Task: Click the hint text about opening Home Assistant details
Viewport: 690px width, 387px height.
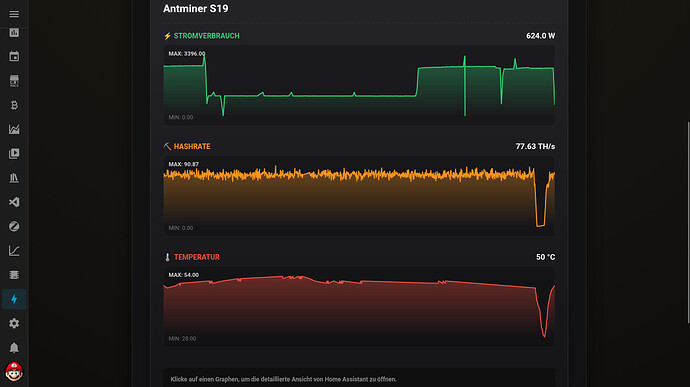Action: pyautogui.click(x=283, y=379)
